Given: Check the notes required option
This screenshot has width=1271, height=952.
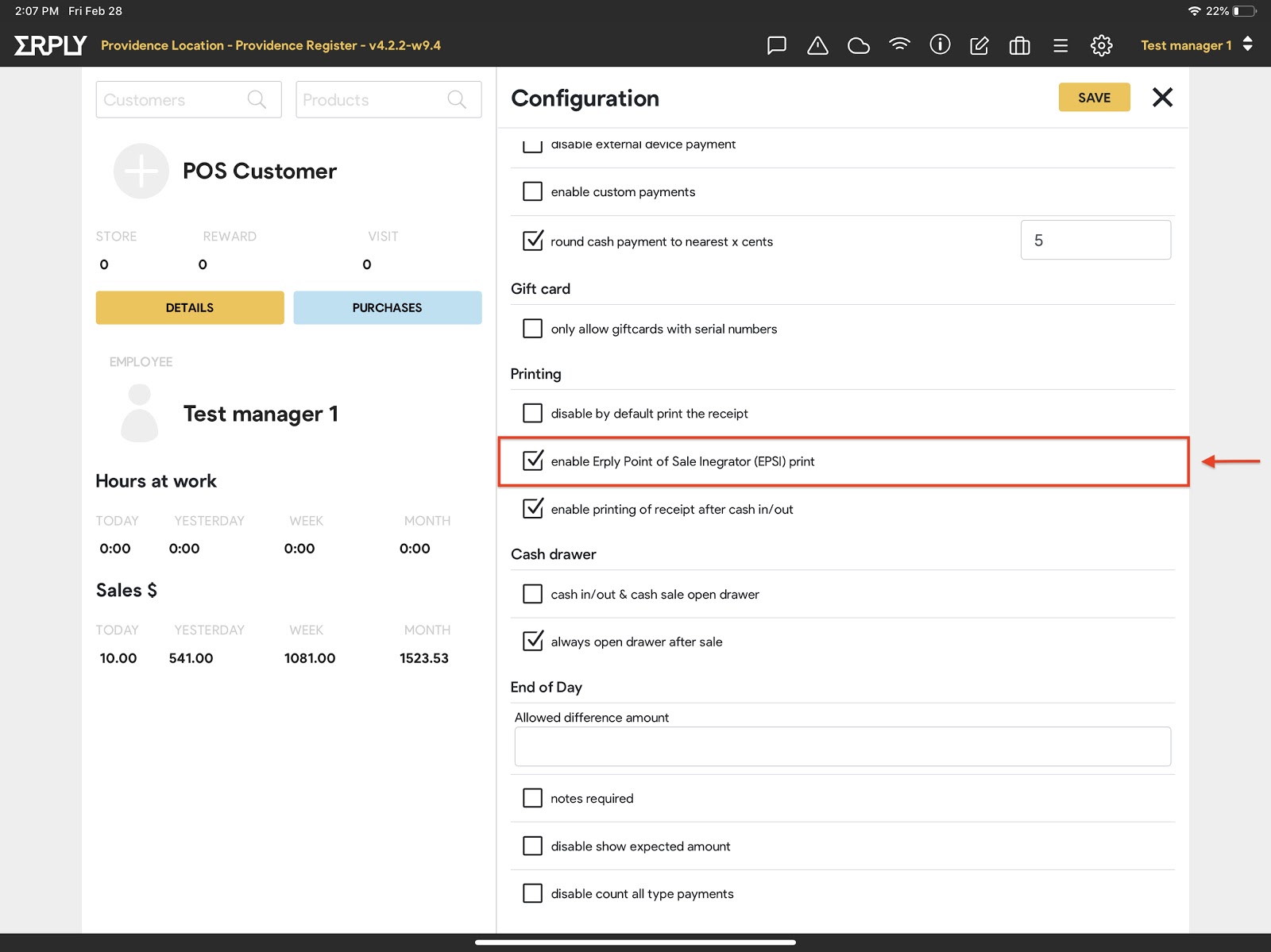Looking at the screenshot, I should [x=532, y=798].
